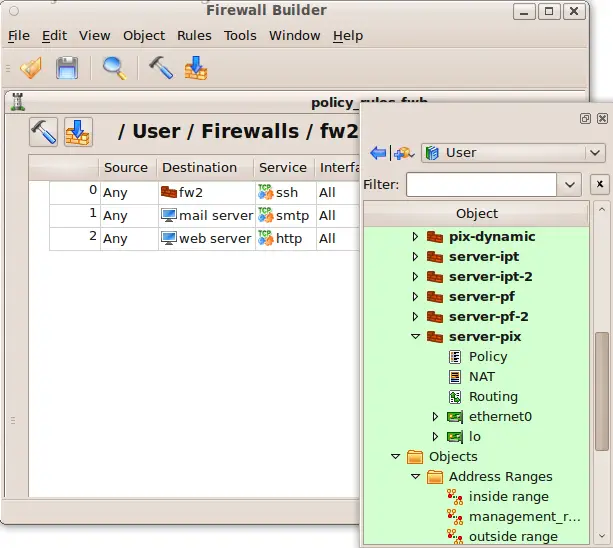This screenshot has height=548, width=613.
Task: Expand the server-pf tree node
Action: (415, 297)
